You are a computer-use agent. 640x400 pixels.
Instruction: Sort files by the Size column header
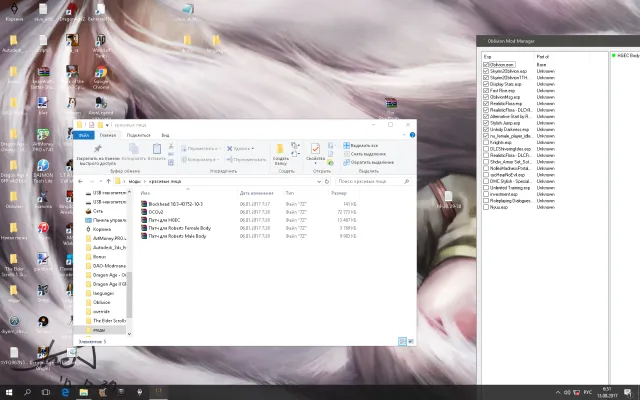[340, 192]
